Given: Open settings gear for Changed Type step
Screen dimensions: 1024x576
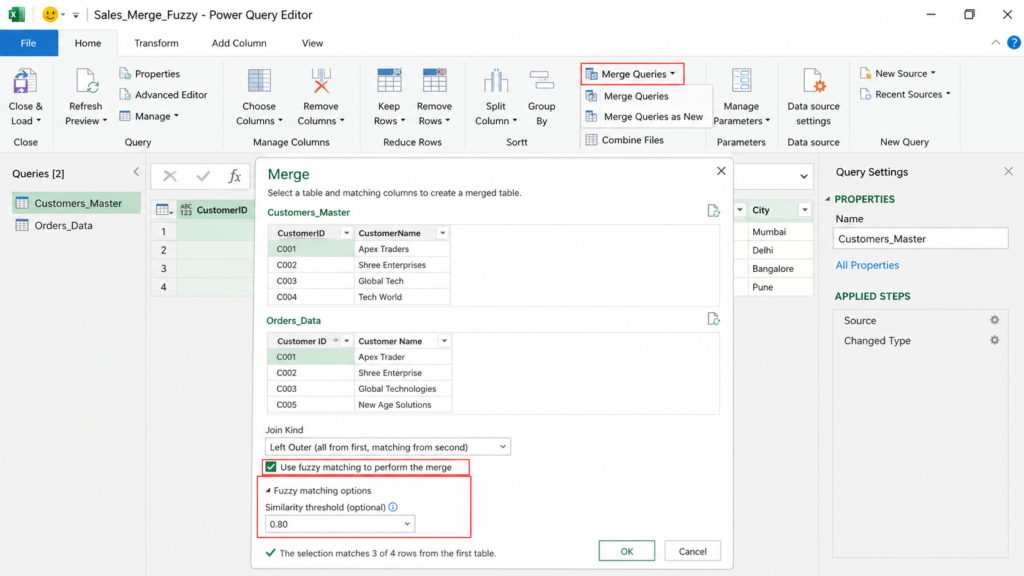Looking at the screenshot, I should click(x=995, y=340).
